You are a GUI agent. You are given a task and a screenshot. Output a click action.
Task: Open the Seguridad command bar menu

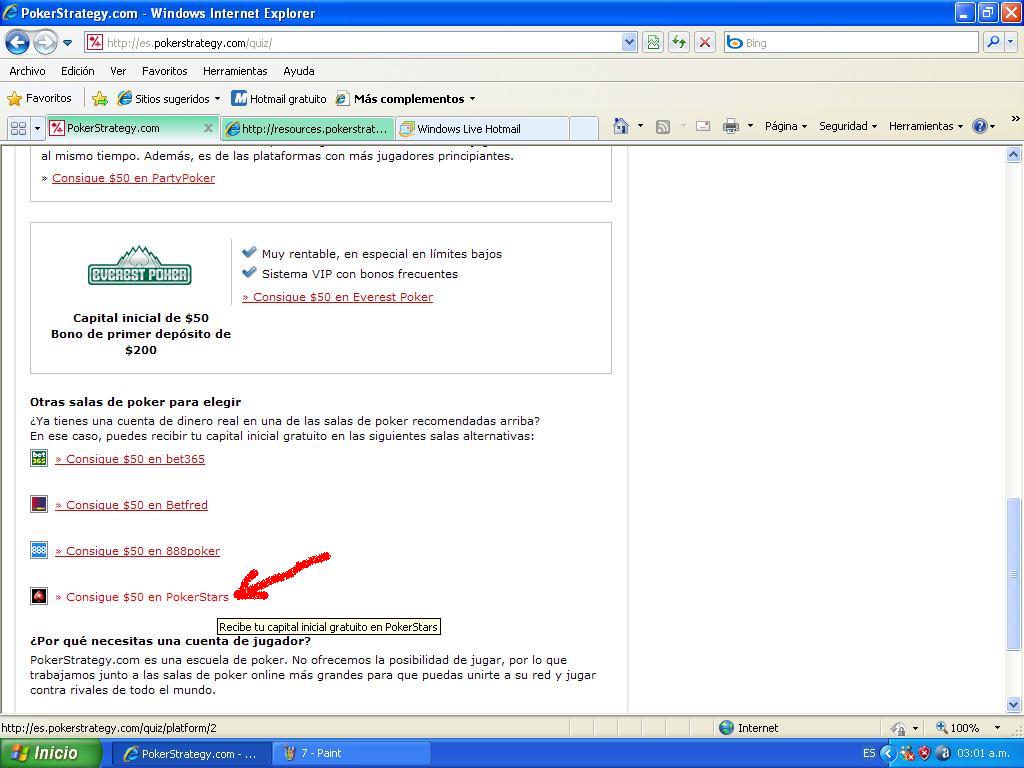tap(848, 126)
